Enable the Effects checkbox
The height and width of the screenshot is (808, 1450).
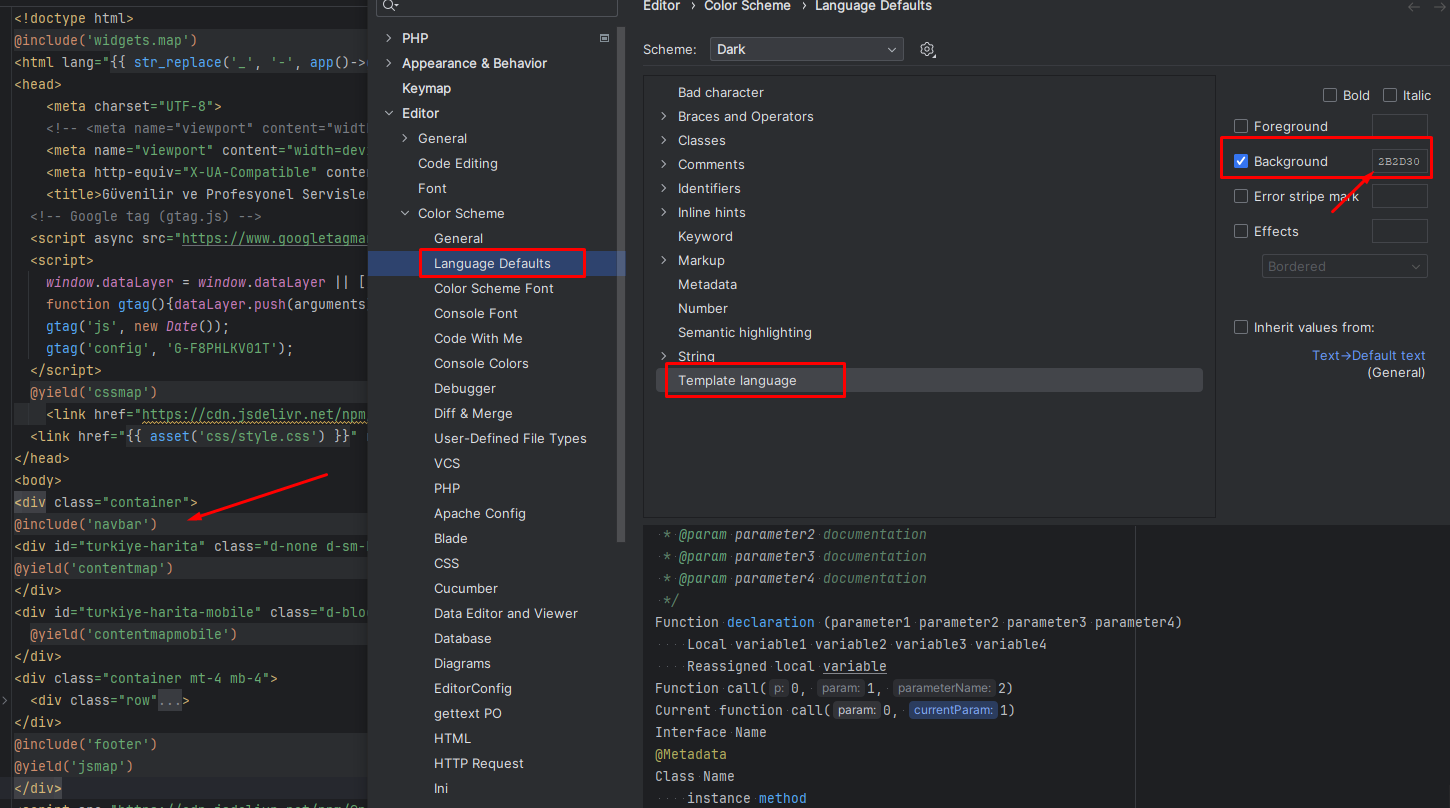point(1241,231)
